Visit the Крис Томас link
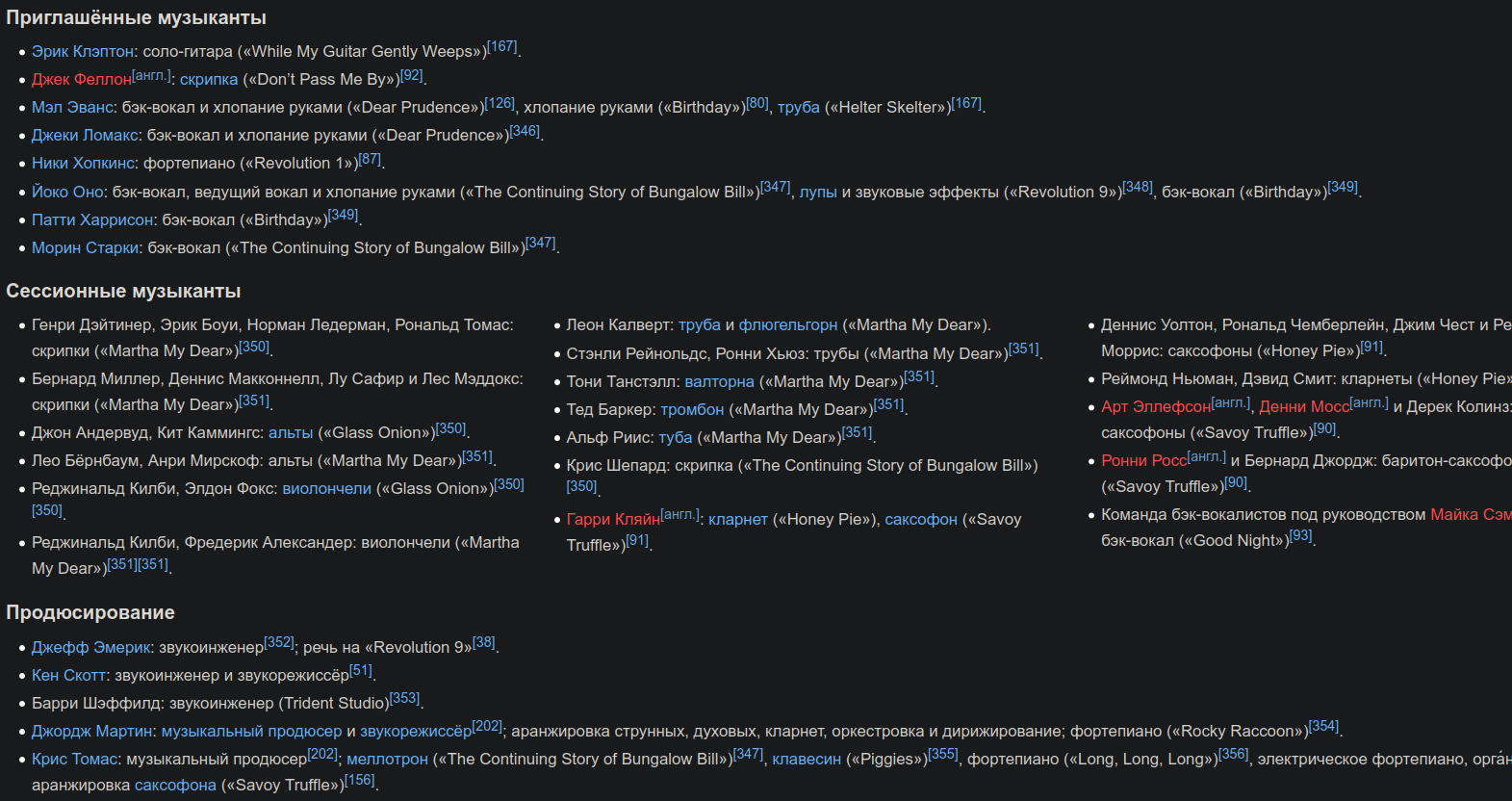This screenshot has width=1512, height=801. pos(75,759)
